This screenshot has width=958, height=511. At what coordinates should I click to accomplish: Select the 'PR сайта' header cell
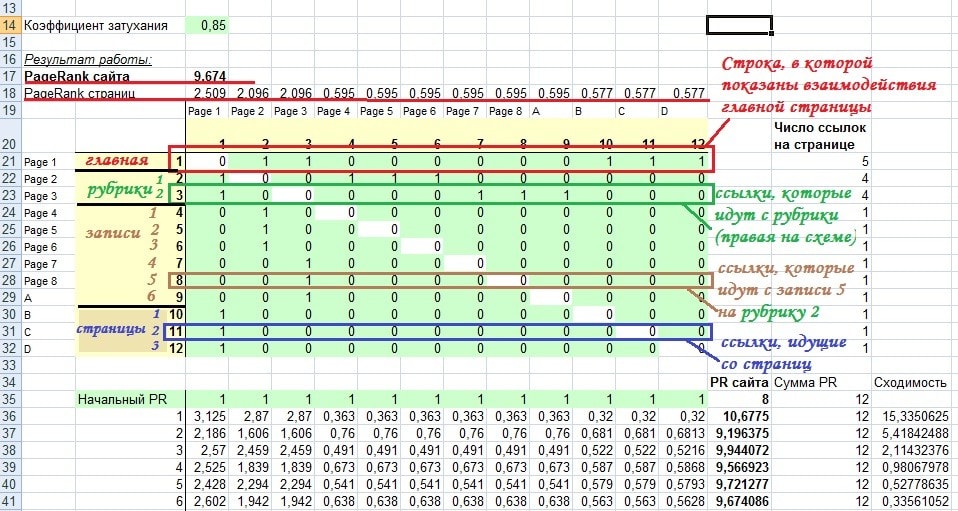coord(739,383)
